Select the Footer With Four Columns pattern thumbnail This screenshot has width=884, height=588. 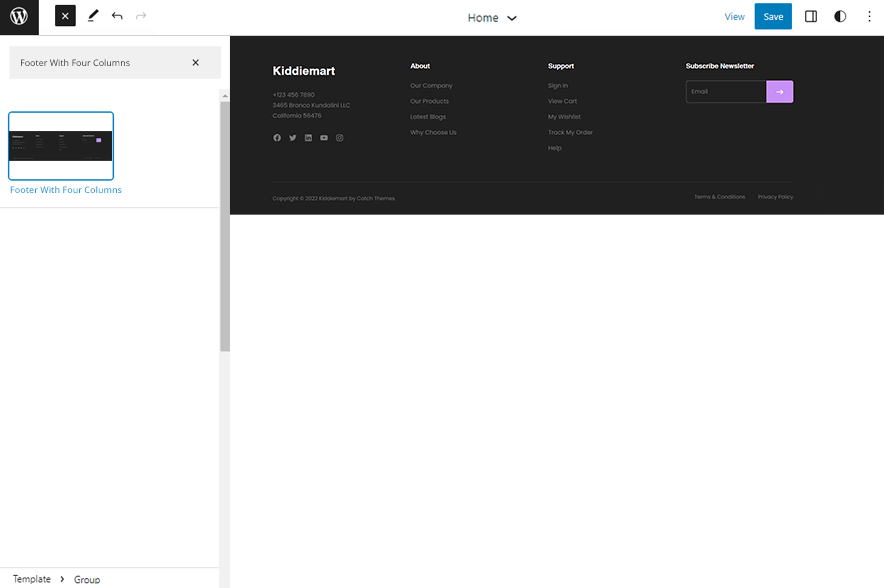pyautogui.click(x=61, y=145)
